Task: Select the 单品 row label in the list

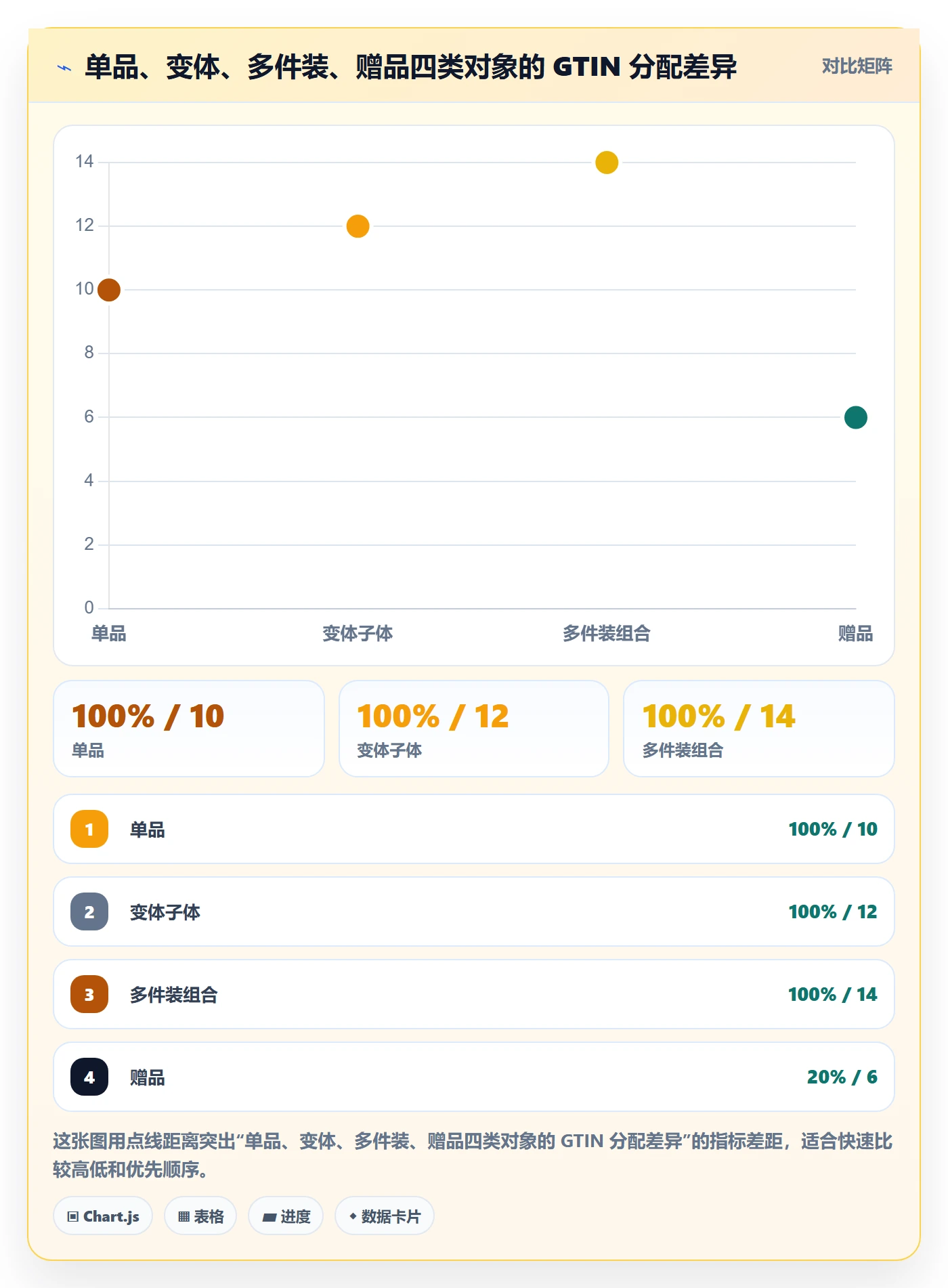Action: [148, 830]
